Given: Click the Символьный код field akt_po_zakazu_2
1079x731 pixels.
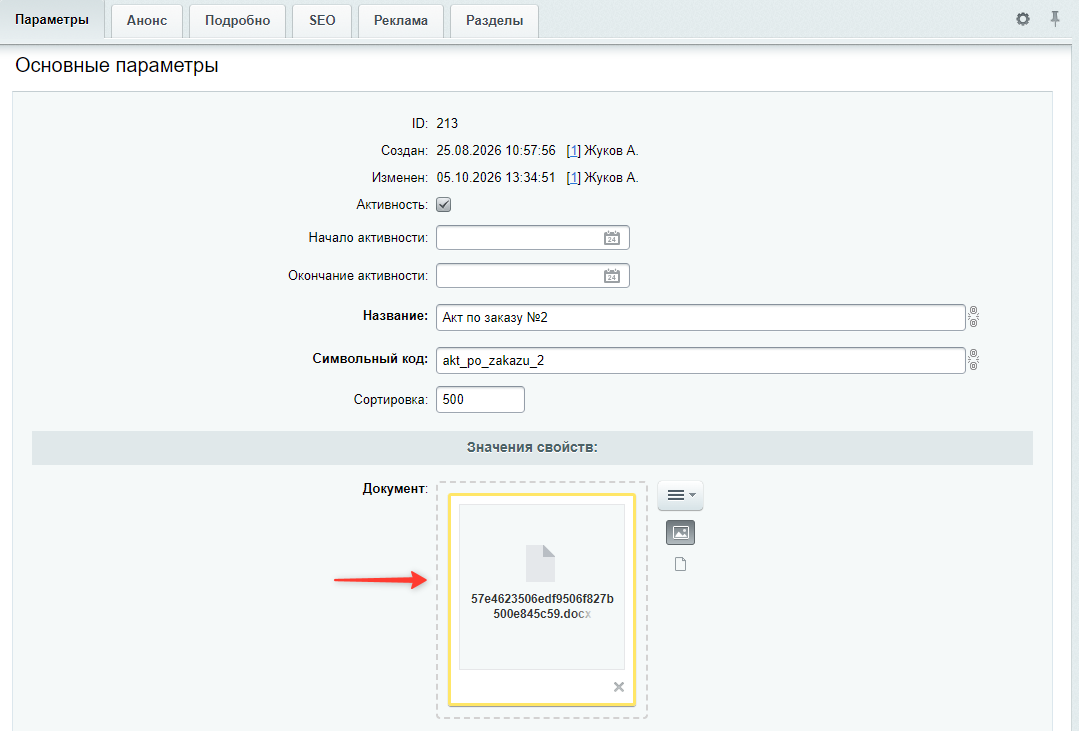Looking at the screenshot, I should pos(701,360).
